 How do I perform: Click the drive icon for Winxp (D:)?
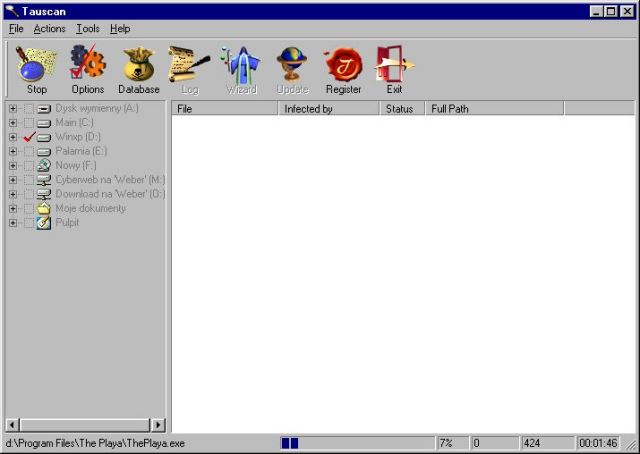pos(44,137)
